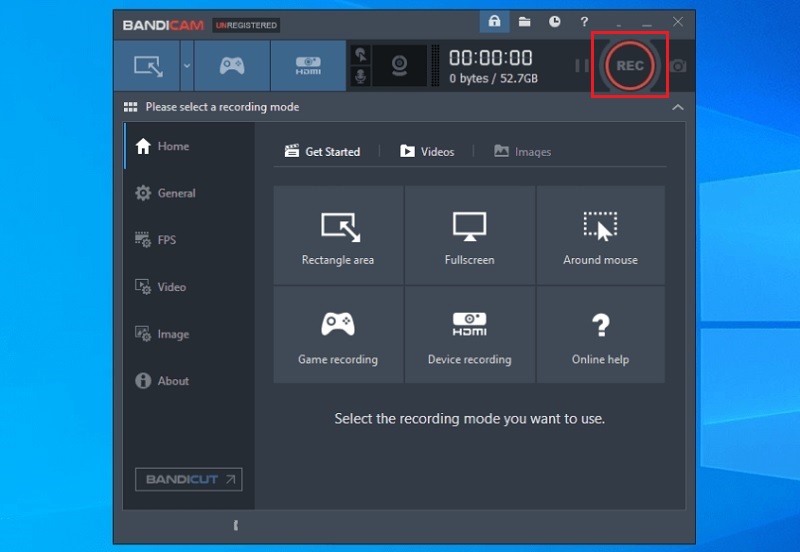Switch to the Get Started tab
The height and width of the screenshot is (552, 800).
pyautogui.click(x=322, y=152)
